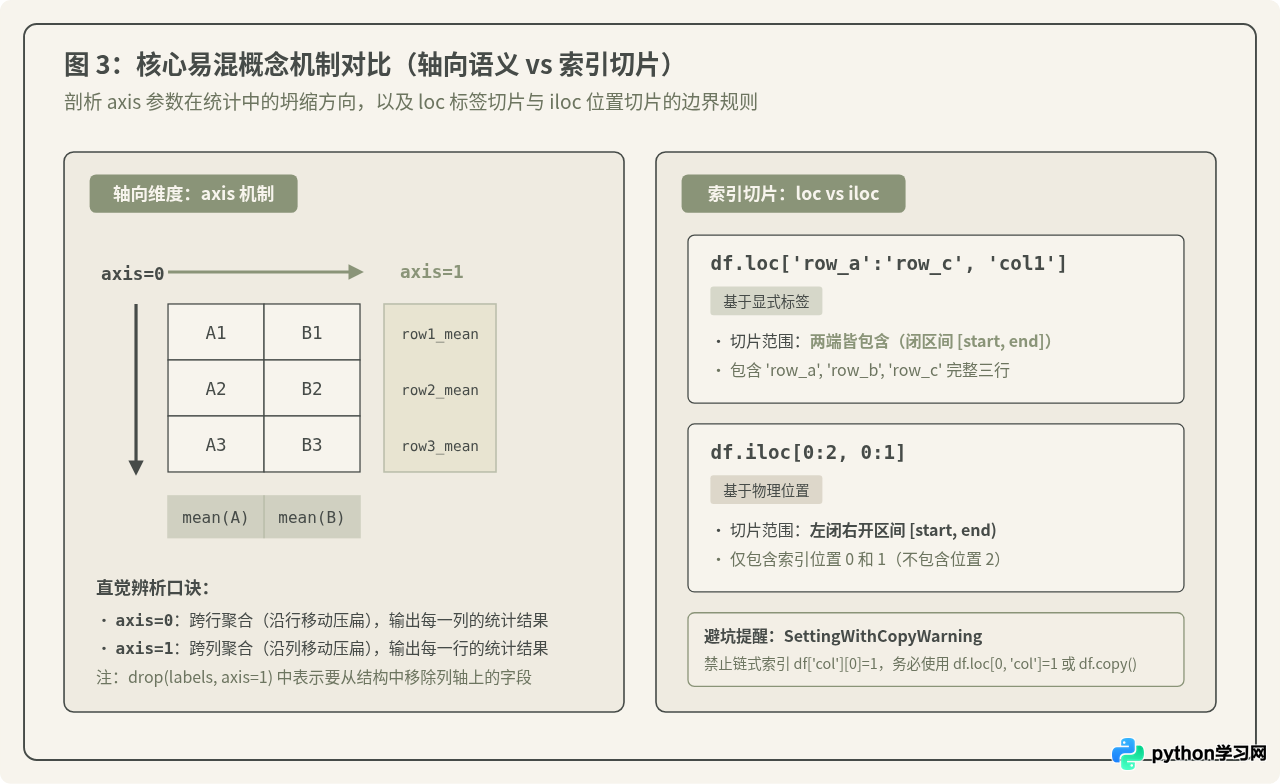Click the row3_mean result

[440, 446]
